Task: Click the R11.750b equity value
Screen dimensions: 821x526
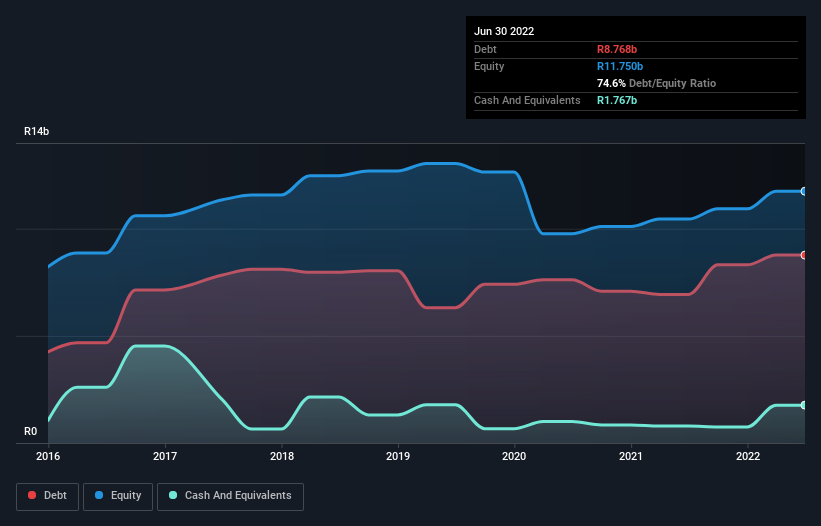Action: pos(620,66)
